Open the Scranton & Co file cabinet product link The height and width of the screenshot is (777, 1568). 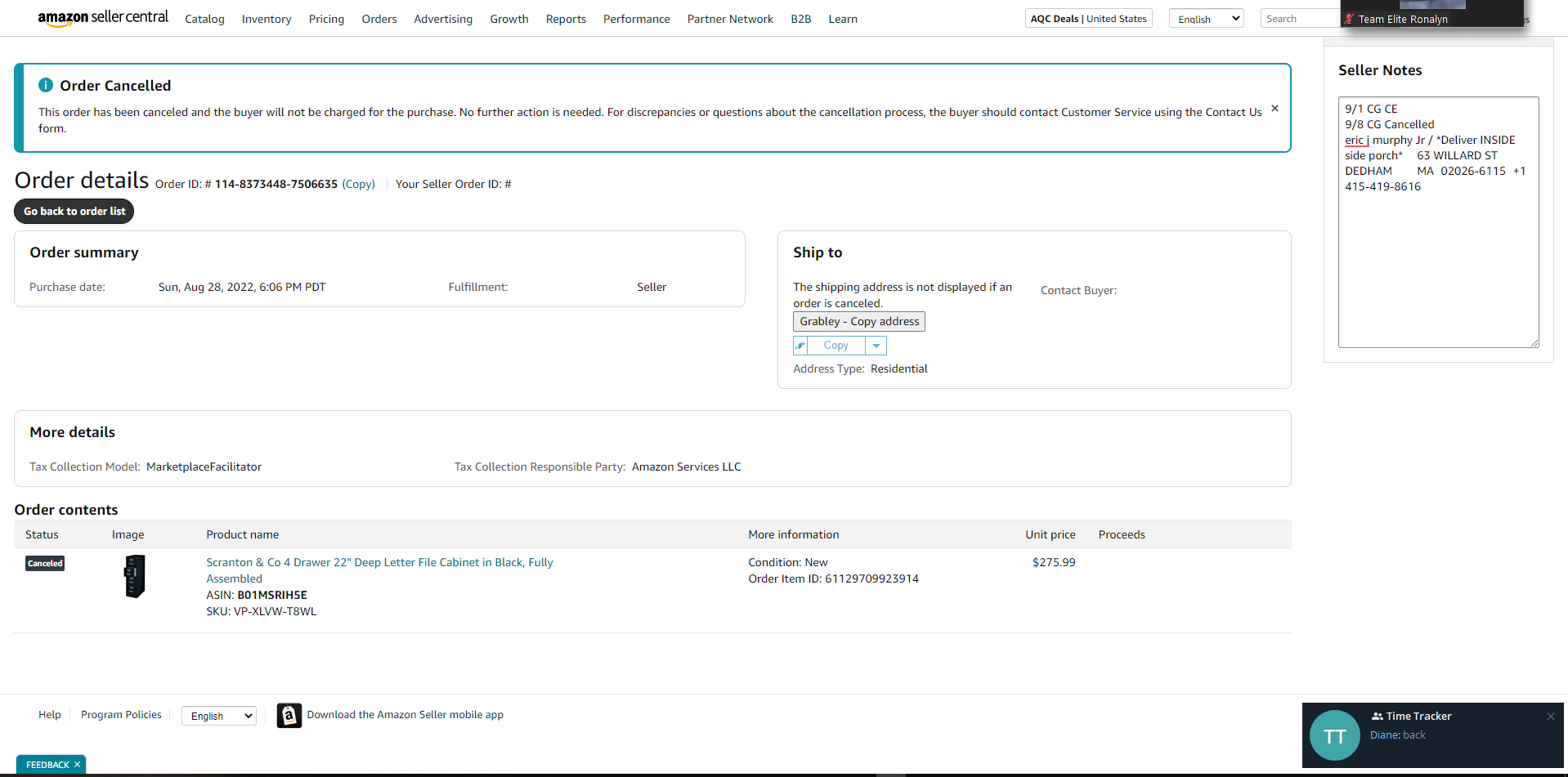click(x=379, y=570)
